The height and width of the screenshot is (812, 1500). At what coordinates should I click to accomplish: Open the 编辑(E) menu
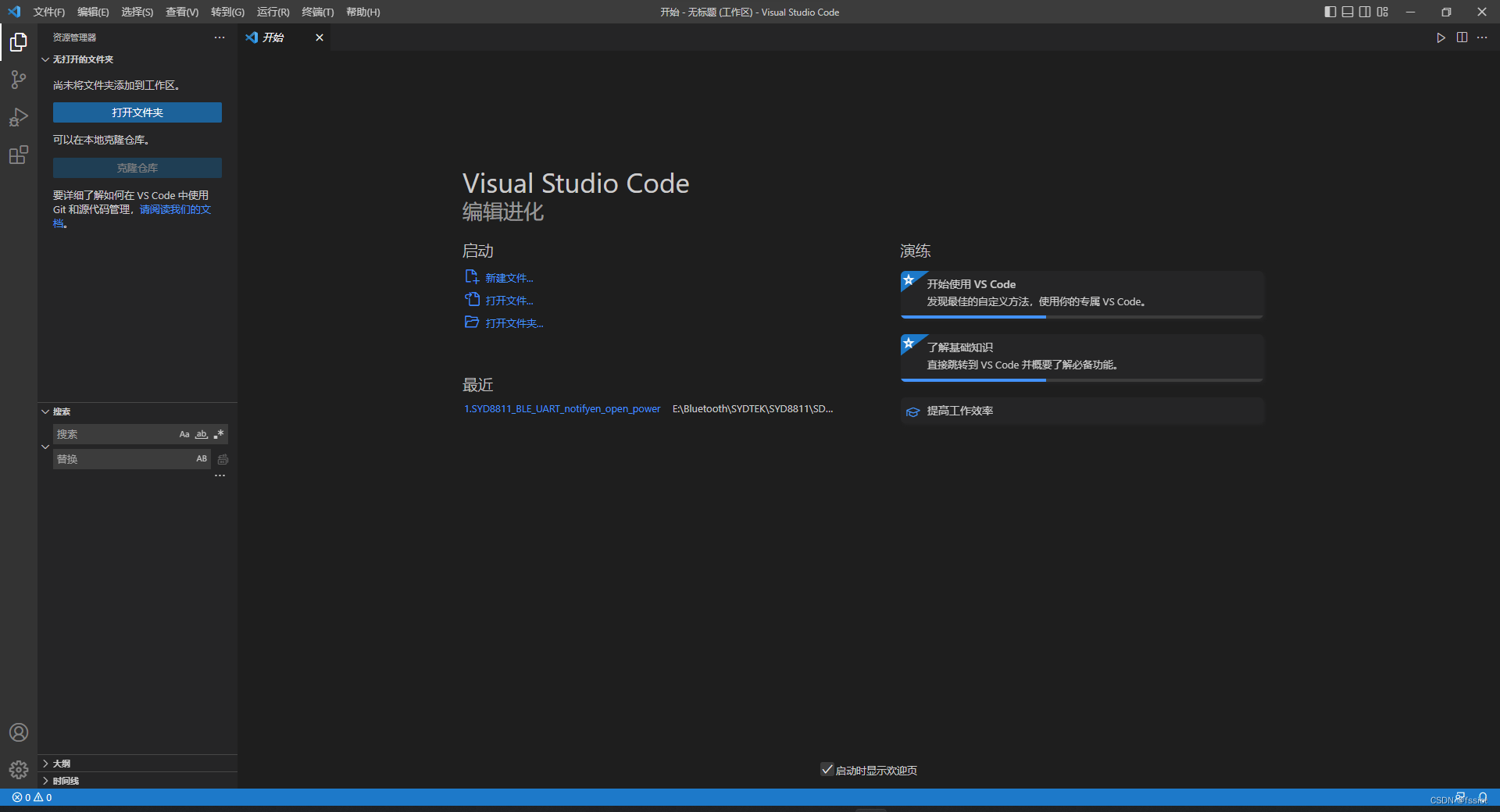(x=93, y=12)
